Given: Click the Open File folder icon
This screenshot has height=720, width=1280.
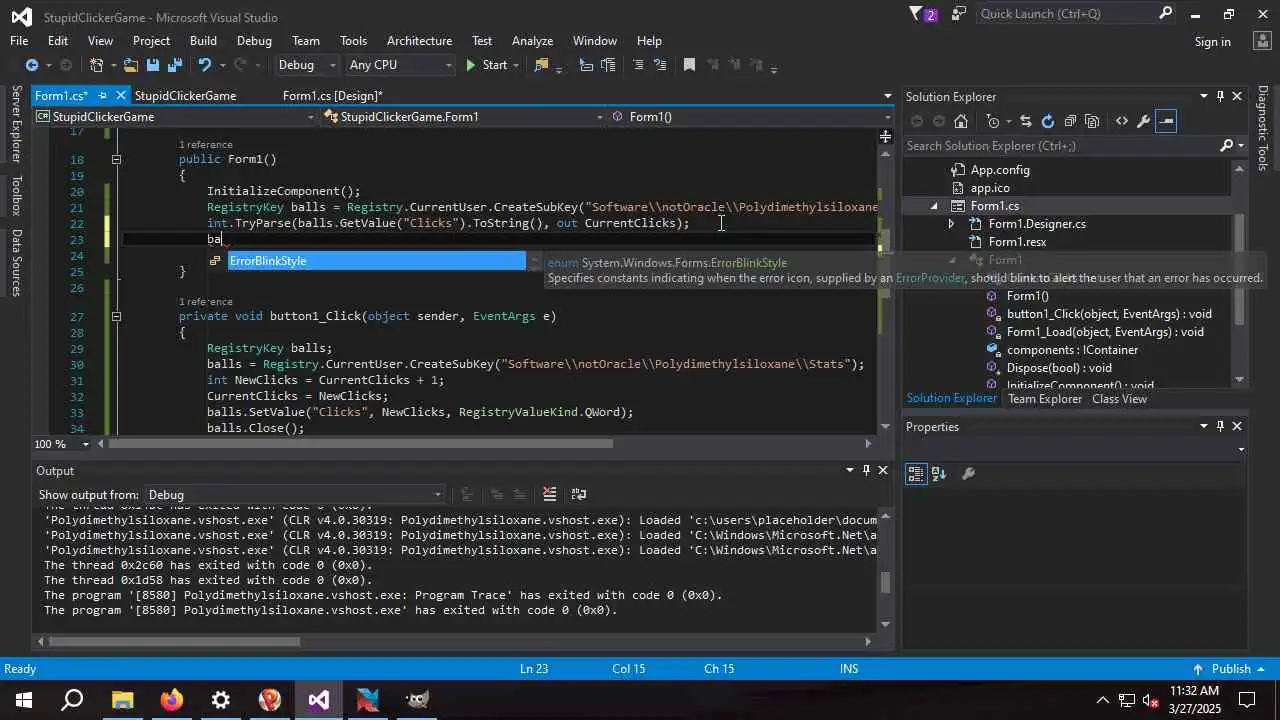Looking at the screenshot, I should point(131,65).
